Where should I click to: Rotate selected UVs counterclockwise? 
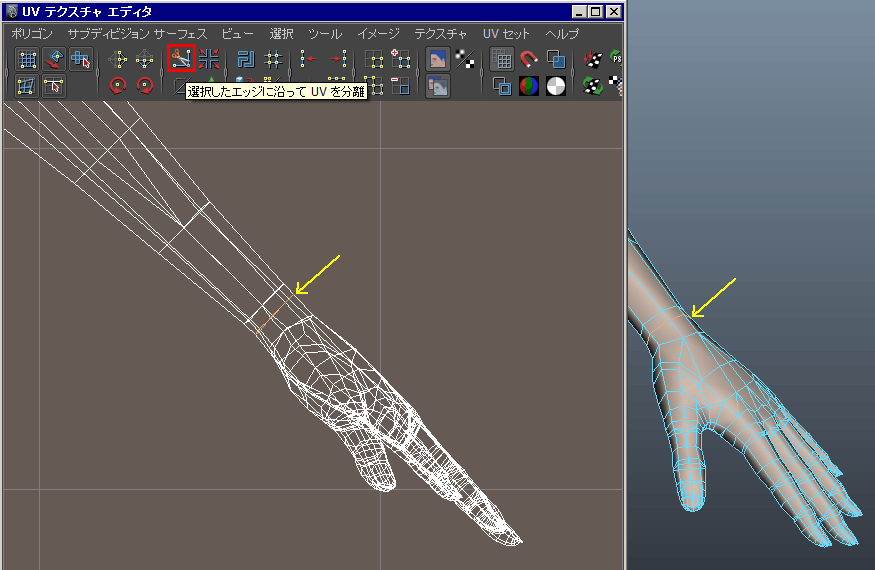tap(118, 86)
